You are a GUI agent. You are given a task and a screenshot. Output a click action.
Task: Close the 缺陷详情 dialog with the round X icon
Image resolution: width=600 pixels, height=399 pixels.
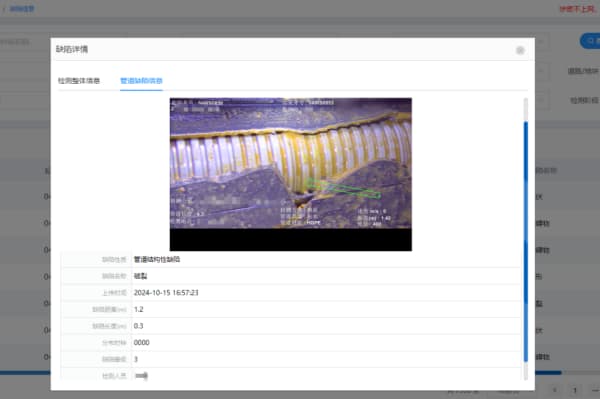[520, 50]
